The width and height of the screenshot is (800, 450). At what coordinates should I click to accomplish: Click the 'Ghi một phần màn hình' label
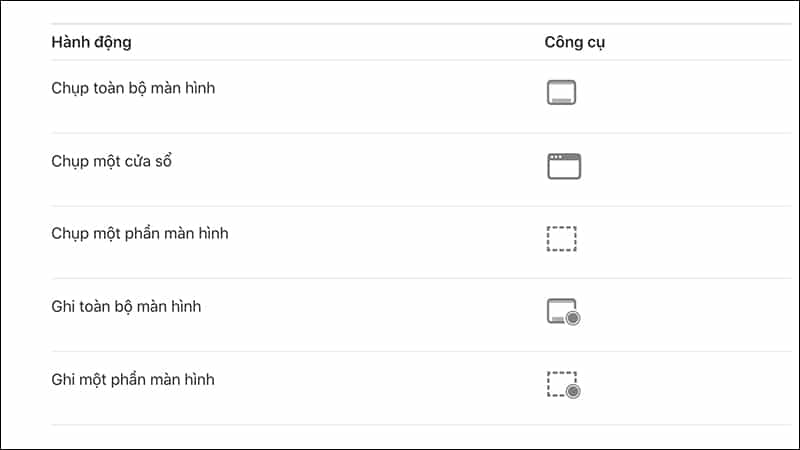tap(133, 379)
